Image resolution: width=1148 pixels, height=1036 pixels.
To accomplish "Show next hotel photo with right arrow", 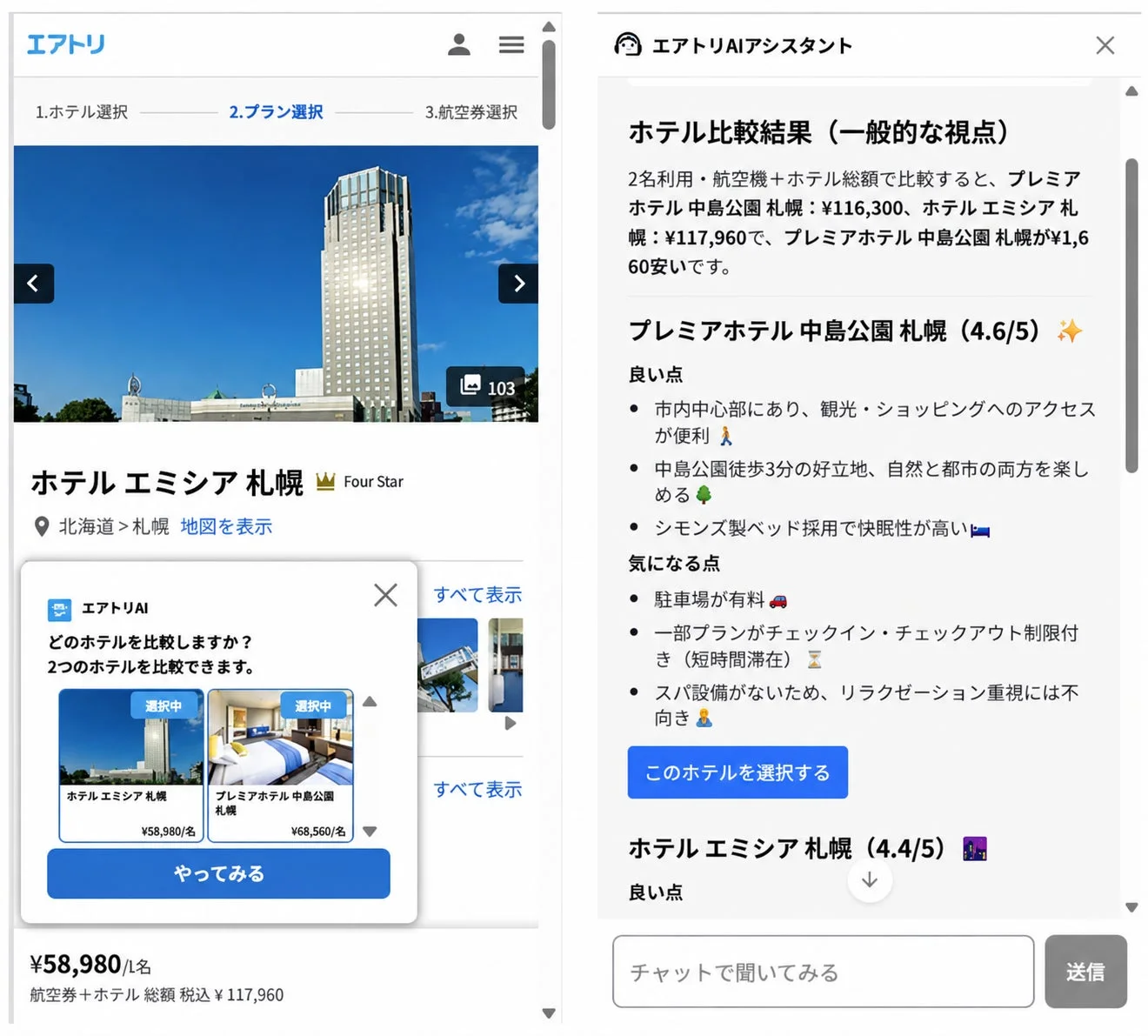I will [x=518, y=284].
